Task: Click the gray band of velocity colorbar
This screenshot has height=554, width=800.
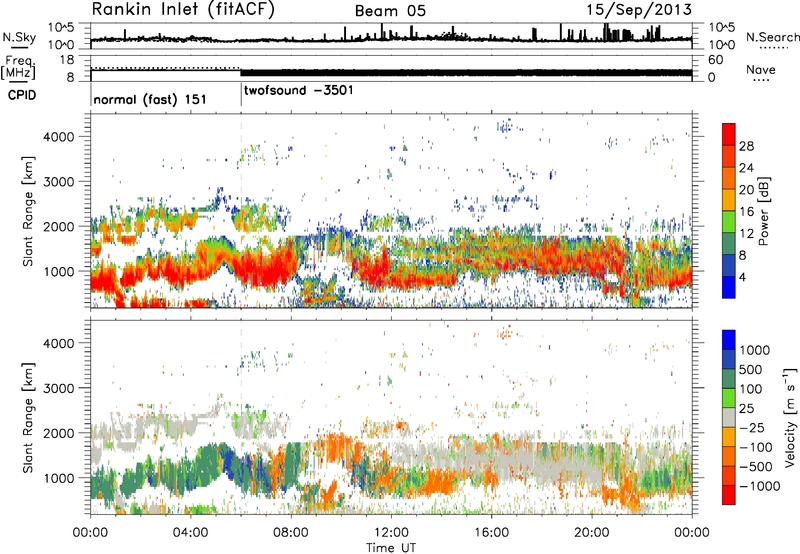Action: pos(729,417)
